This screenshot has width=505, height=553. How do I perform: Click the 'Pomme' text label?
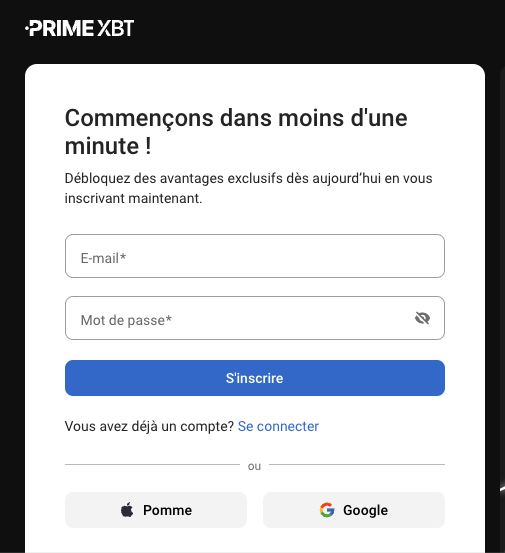(168, 510)
